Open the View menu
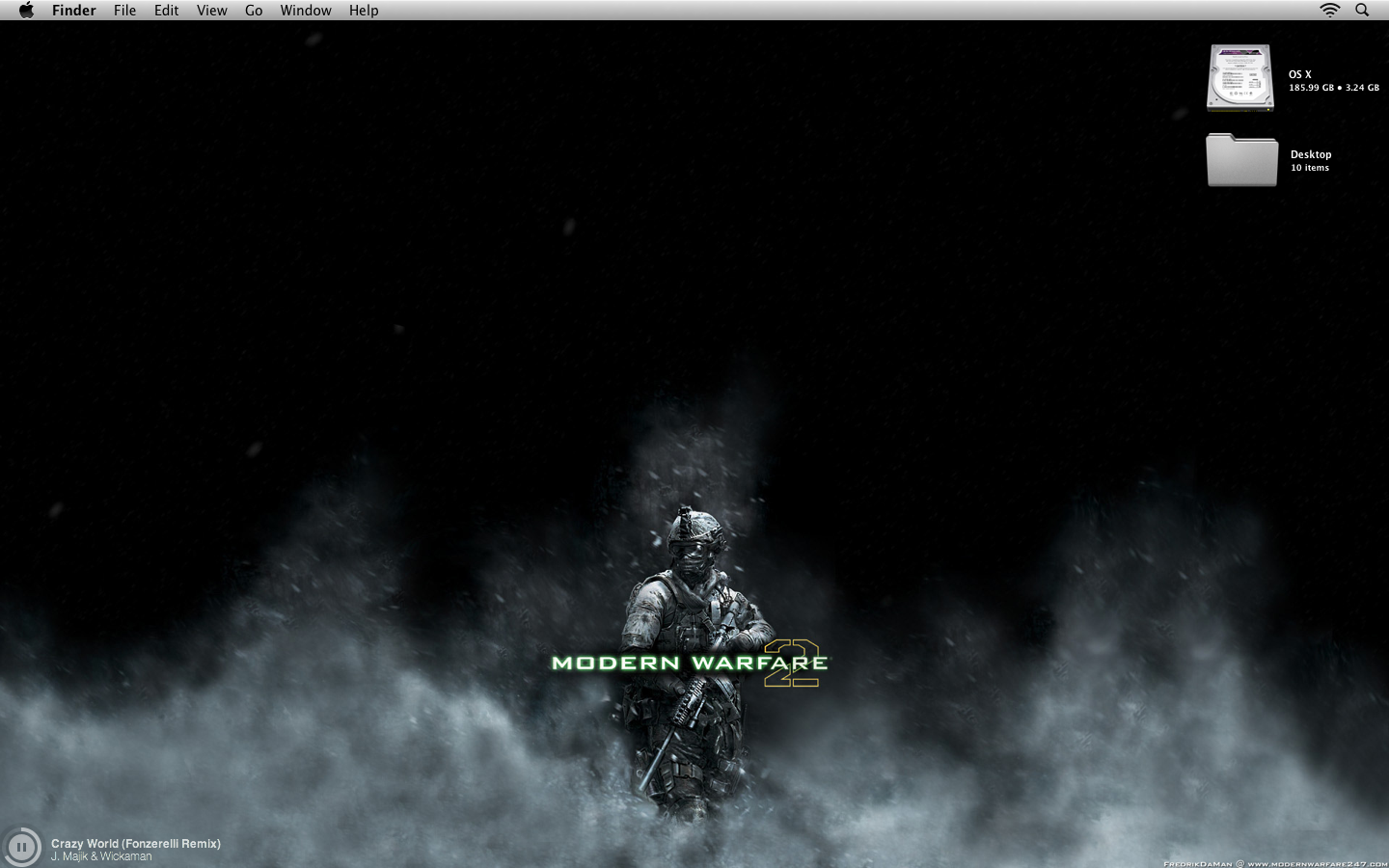This screenshot has height=868, width=1389. click(x=211, y=11)
